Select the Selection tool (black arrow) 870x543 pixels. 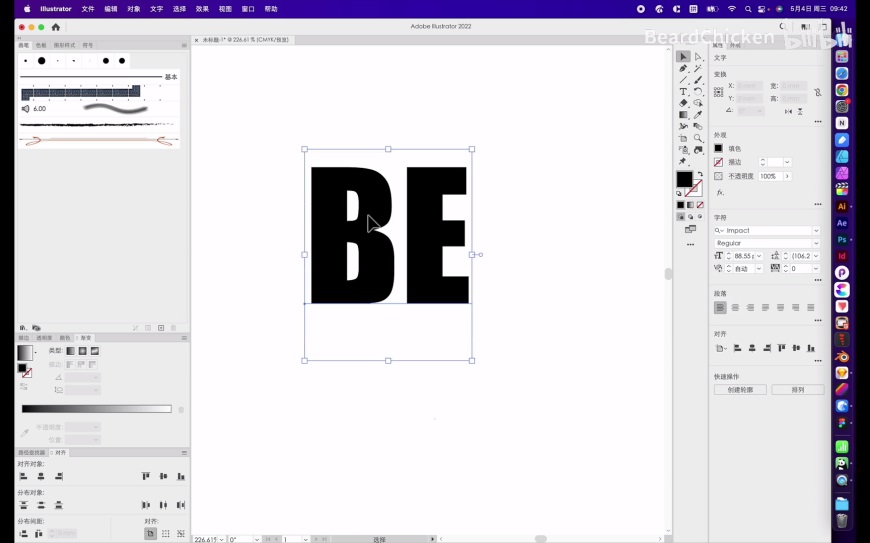click(683, 57)
